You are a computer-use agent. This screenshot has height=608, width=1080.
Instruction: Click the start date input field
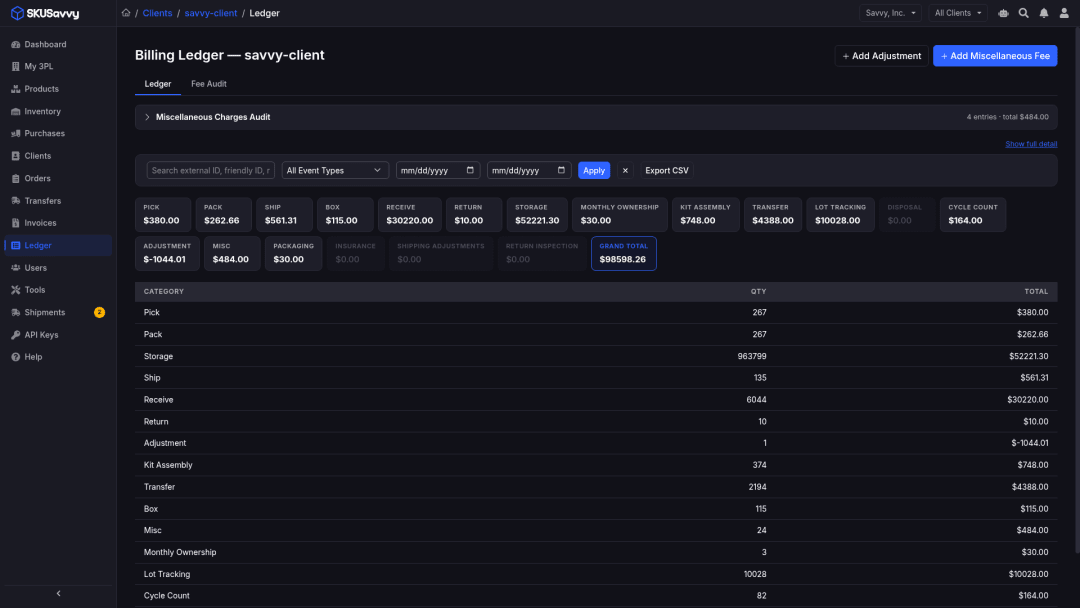(437, 170)
